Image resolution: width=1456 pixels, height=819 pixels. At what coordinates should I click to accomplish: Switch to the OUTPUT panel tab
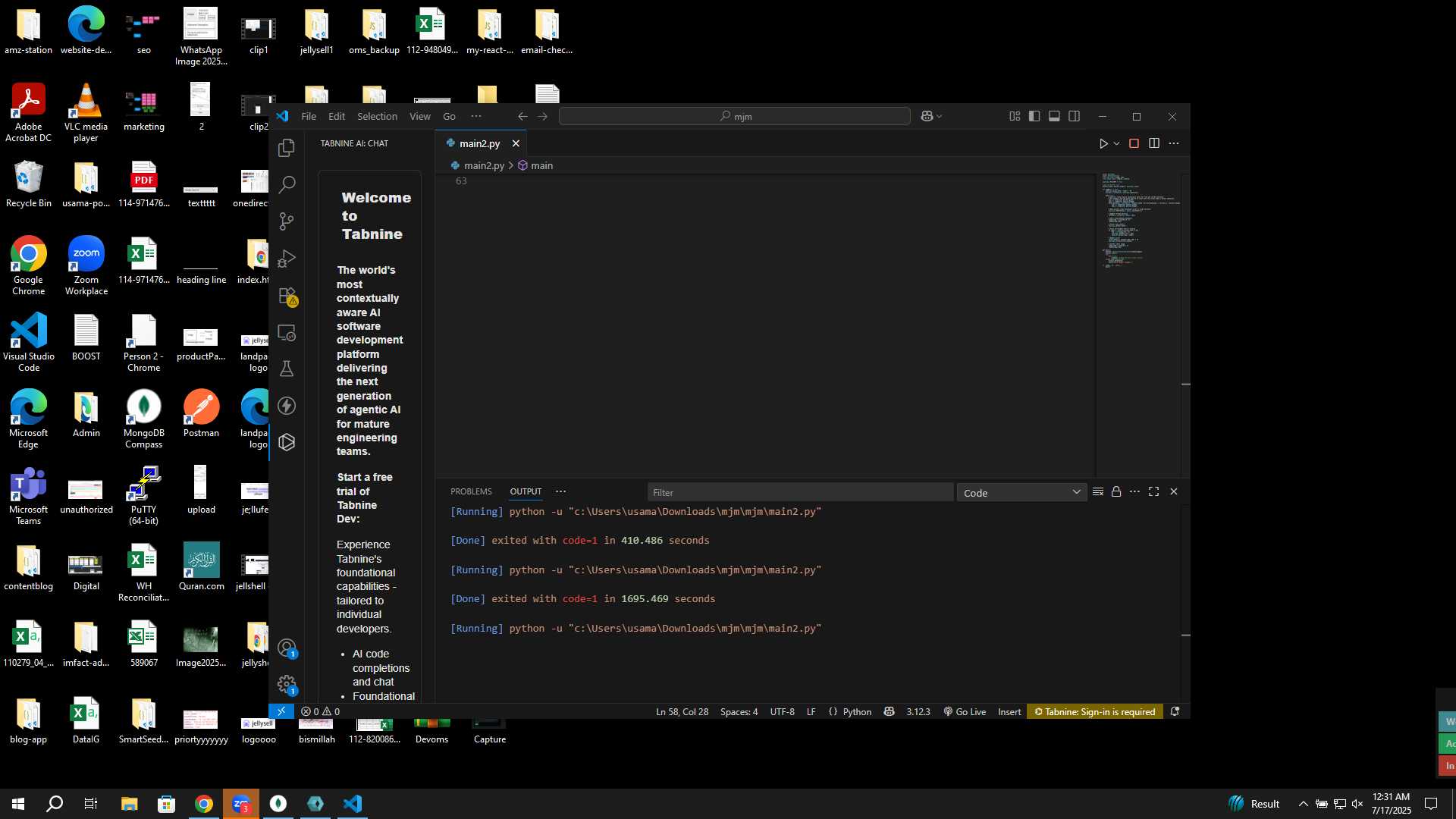526,491
